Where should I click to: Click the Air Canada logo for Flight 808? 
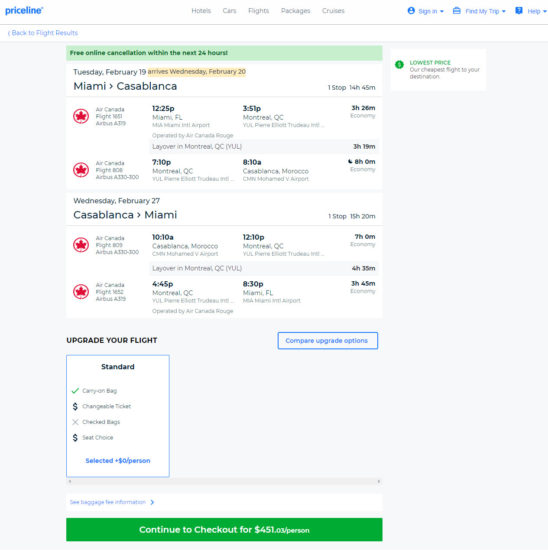[x=81, y=170]
